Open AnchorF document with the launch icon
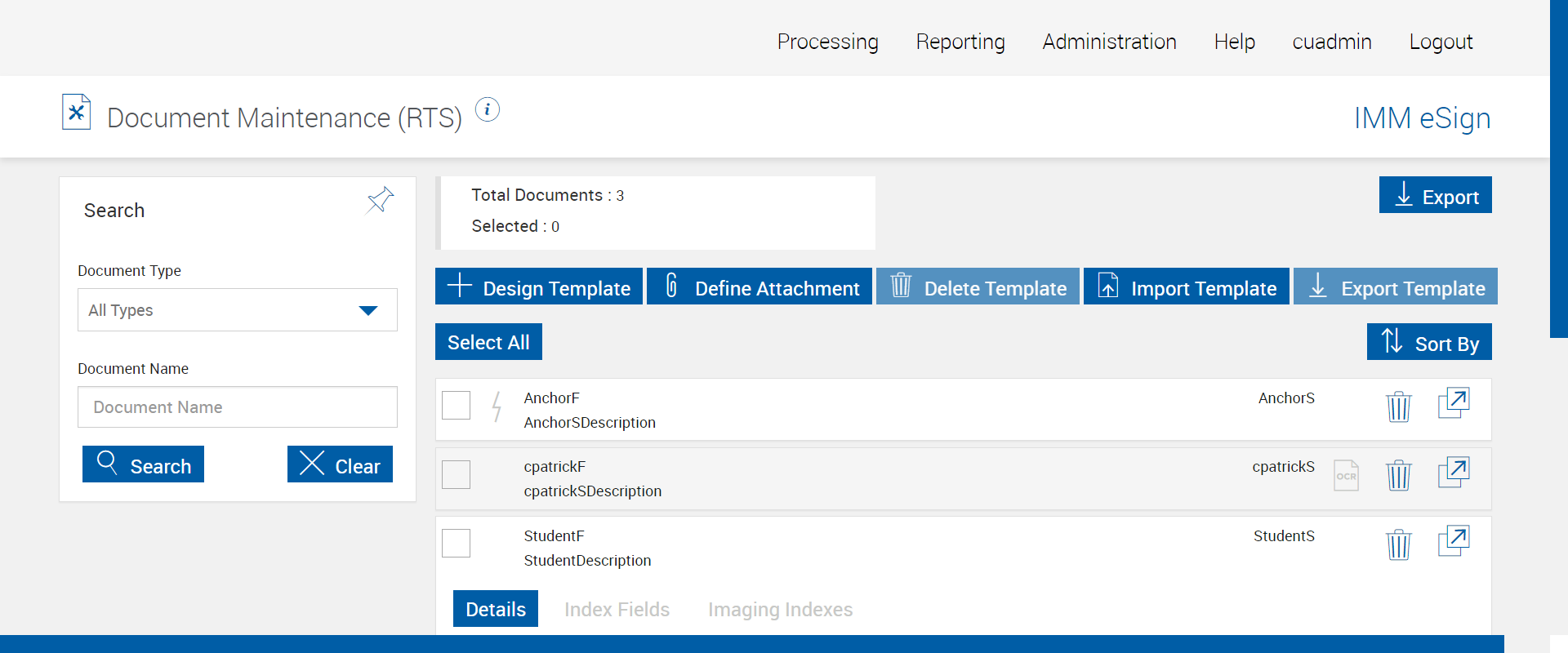 coord(1453,403)
